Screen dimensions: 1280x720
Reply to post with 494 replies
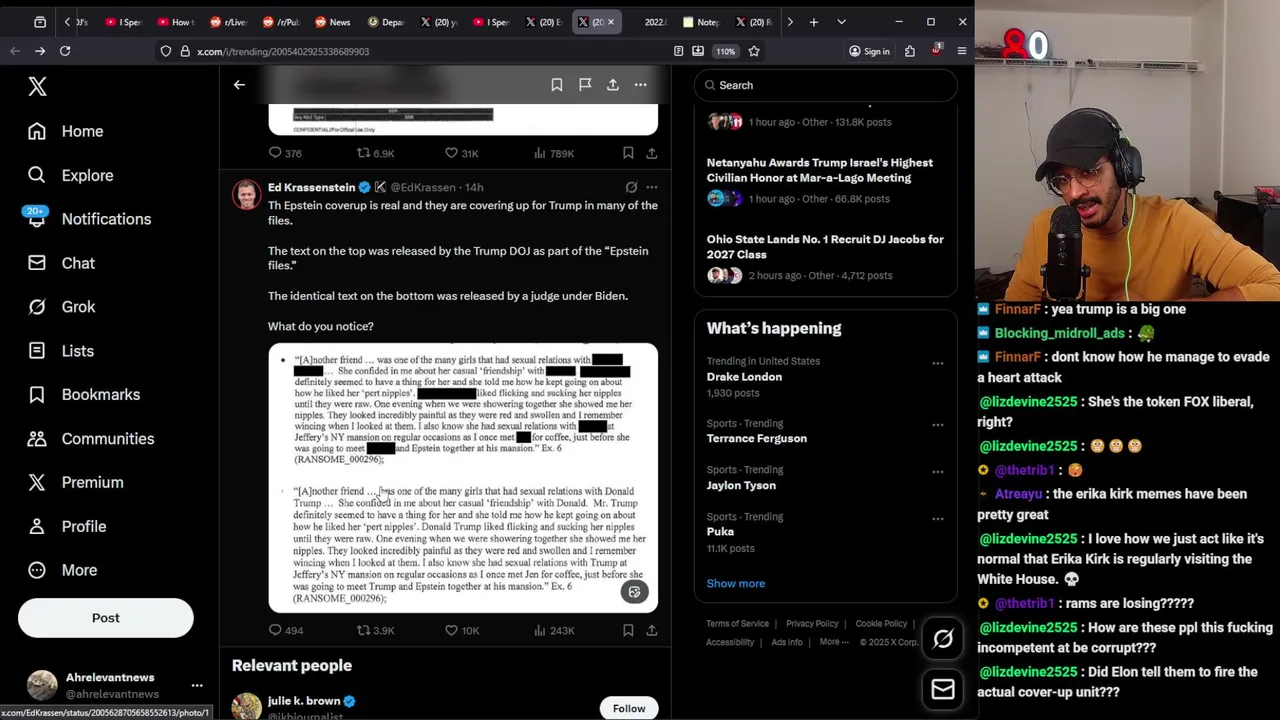[285, 630]
